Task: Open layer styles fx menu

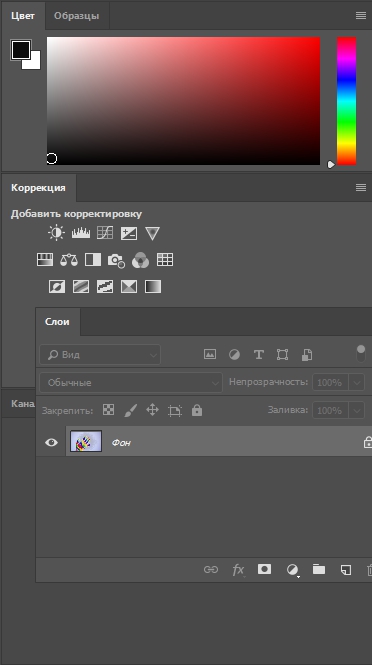Action: tap(238, 570)
